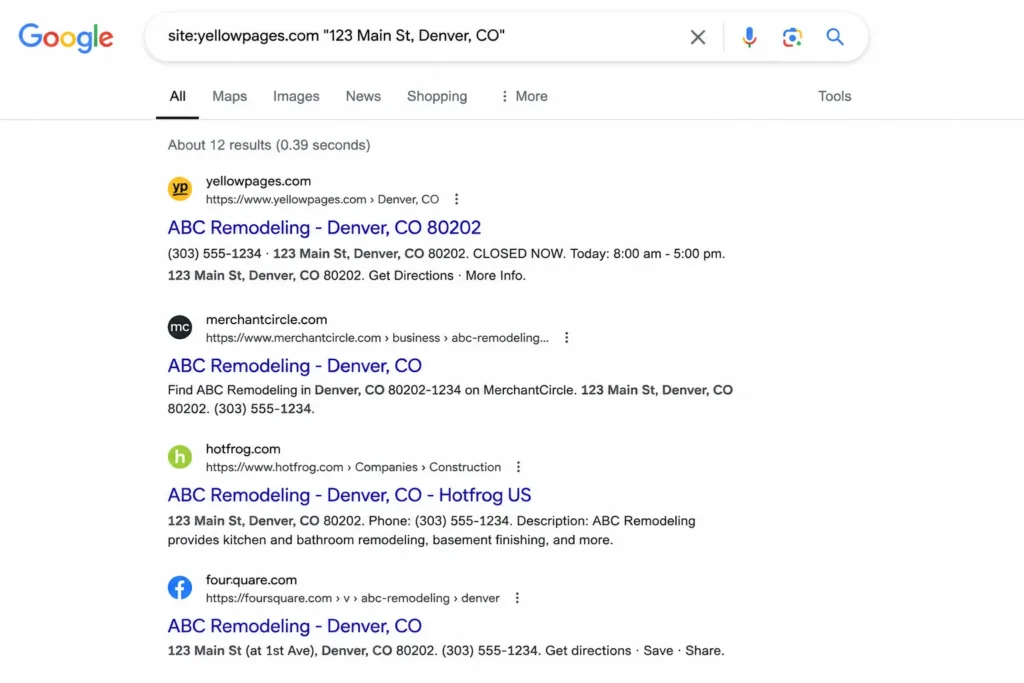Image resolution: width=1024 pixels, height=683 pixels.
Task: Click yellowpages.com site name
Action: (258, 181)
